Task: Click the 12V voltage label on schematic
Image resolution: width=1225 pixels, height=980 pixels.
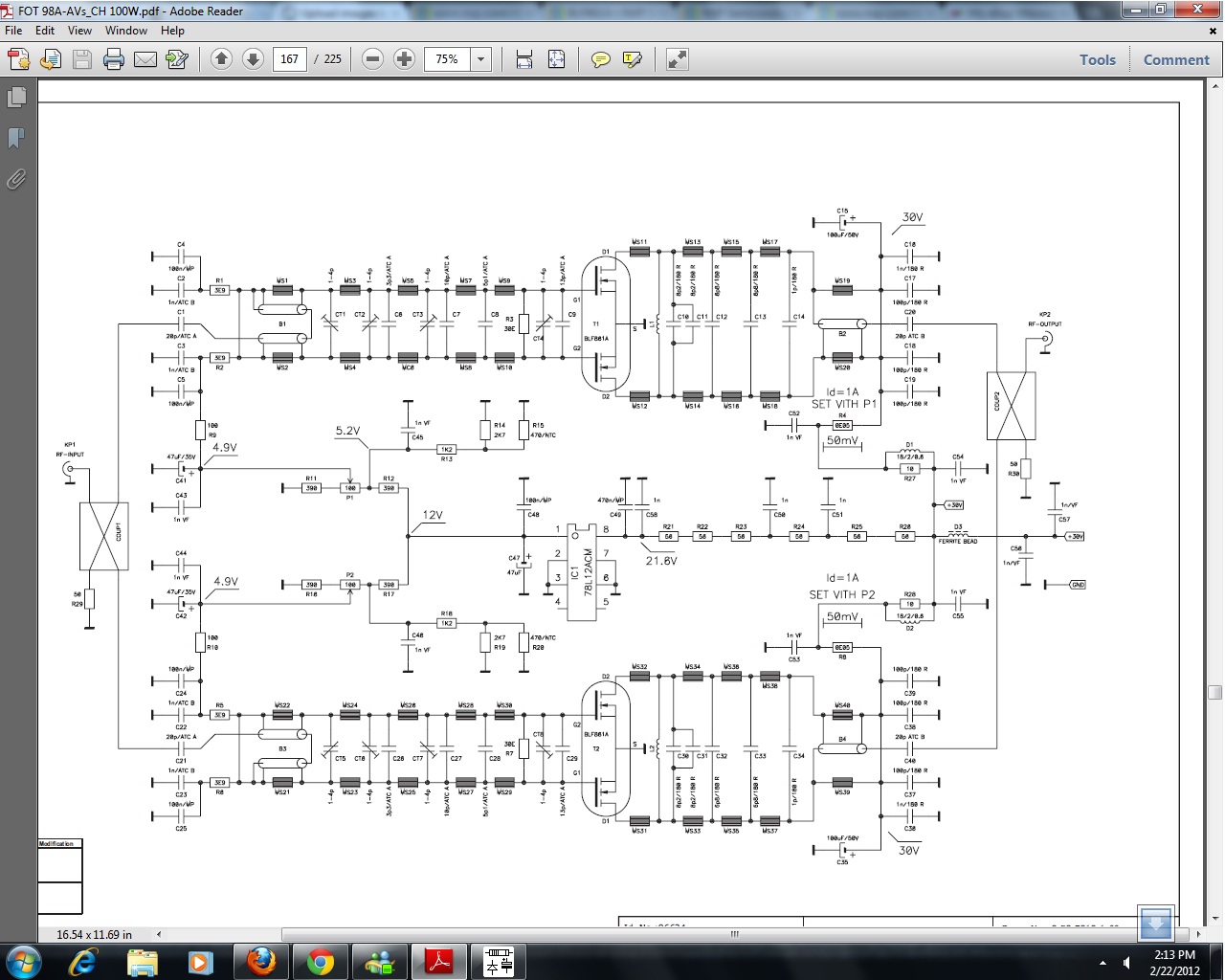Action: point(433,515)
